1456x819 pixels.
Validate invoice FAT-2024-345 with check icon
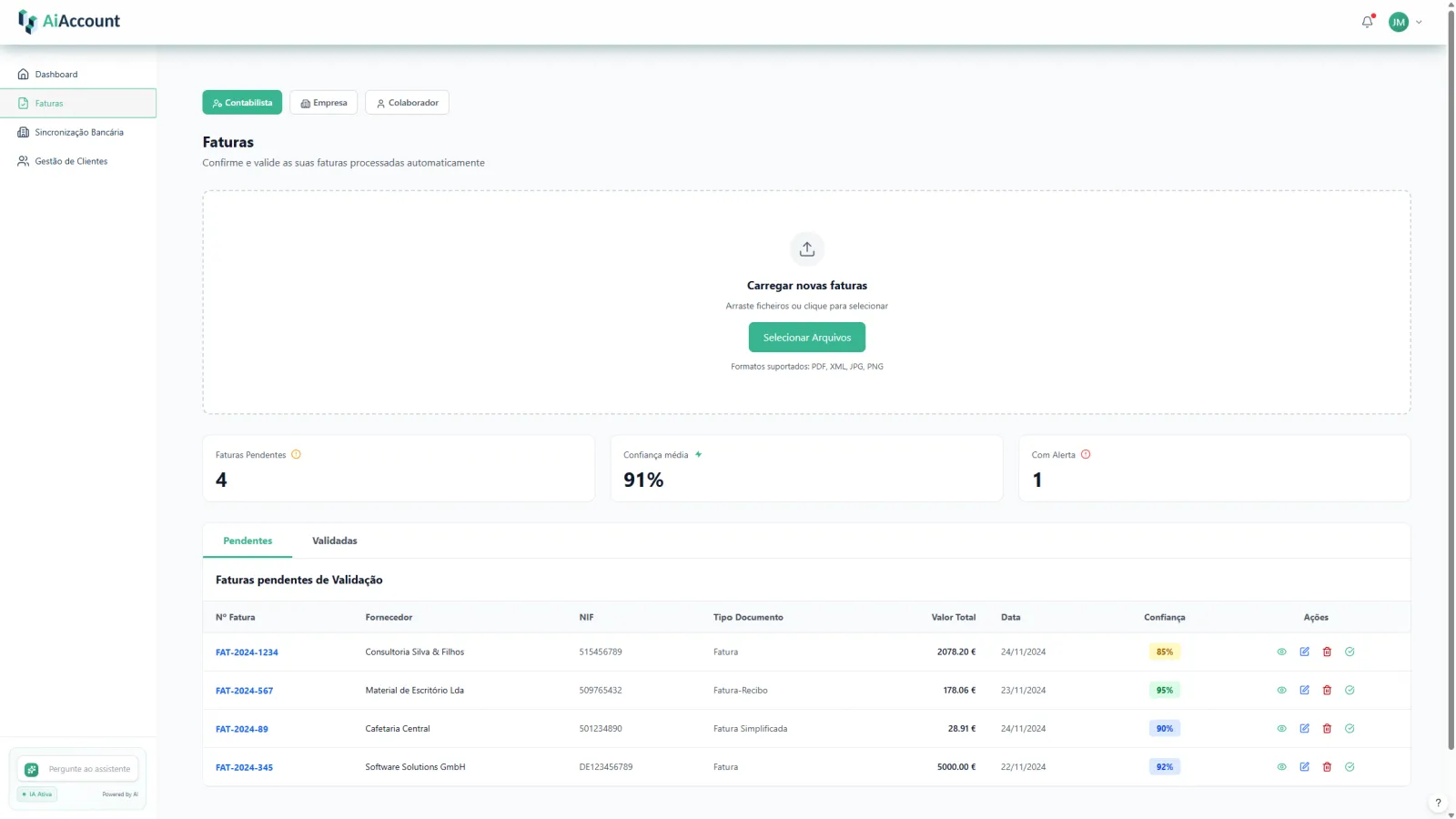pos(1350,767)
